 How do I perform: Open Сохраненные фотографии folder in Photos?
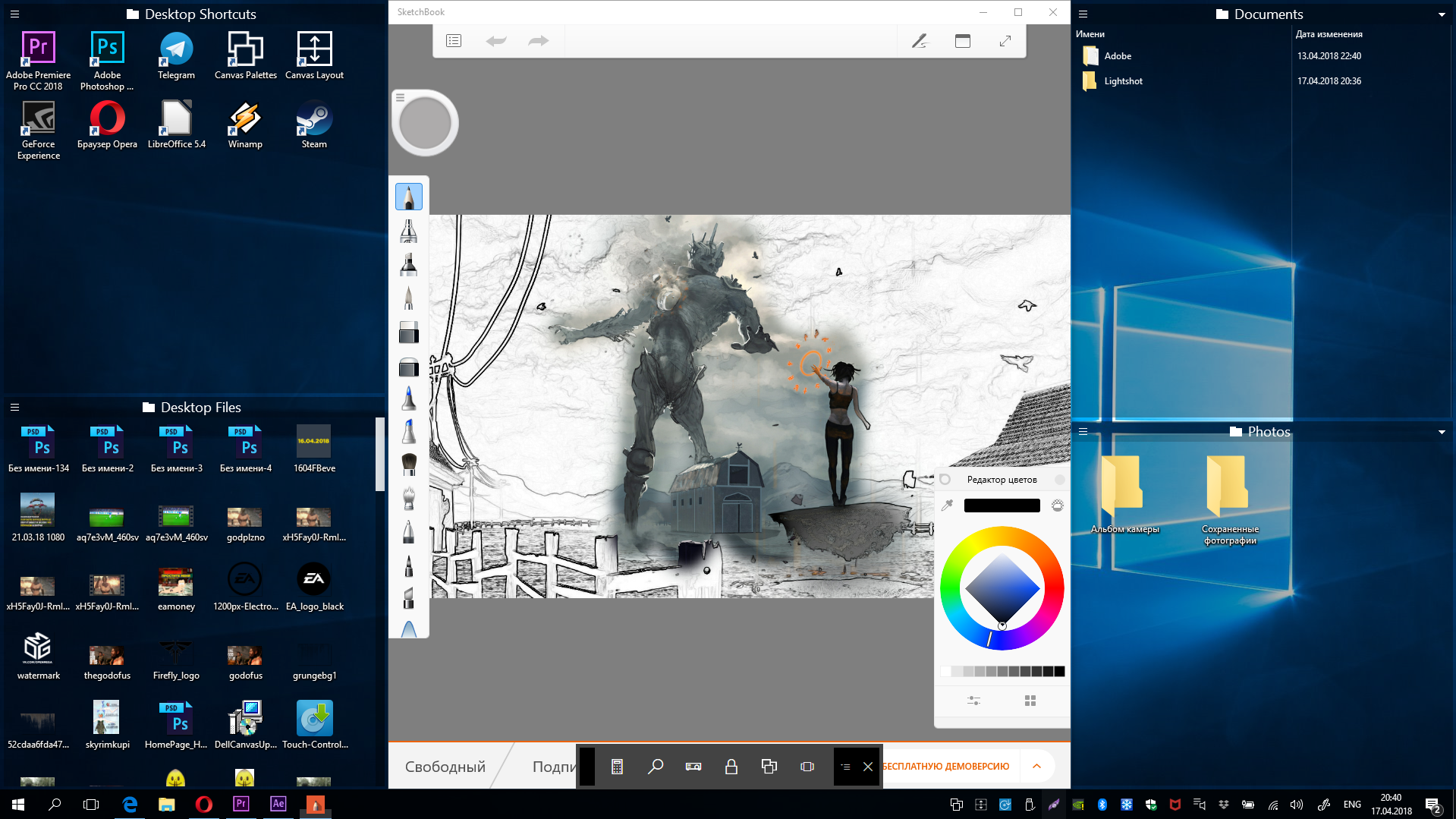[1230, 500]
